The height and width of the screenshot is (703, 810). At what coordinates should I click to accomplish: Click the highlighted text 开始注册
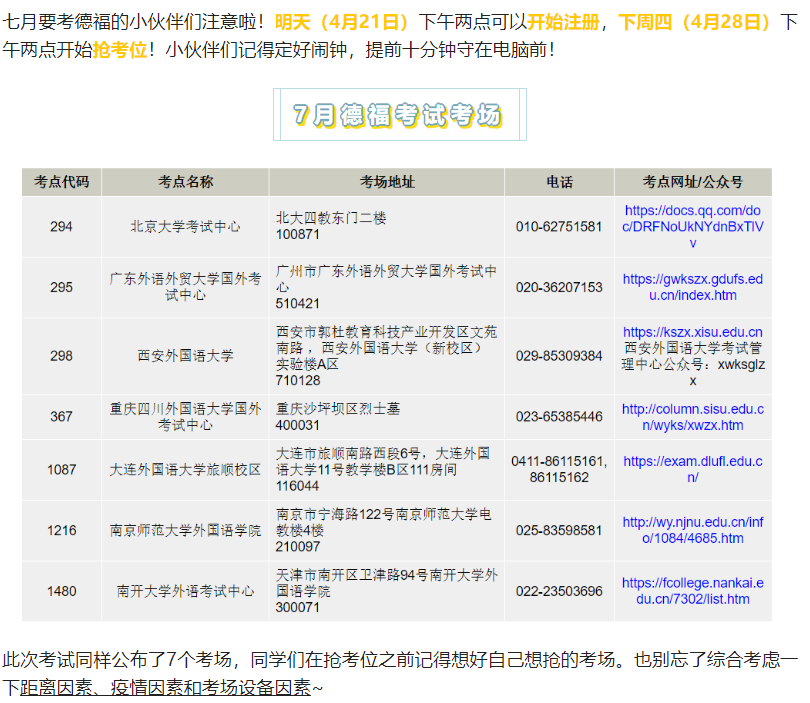pos(563,22)
